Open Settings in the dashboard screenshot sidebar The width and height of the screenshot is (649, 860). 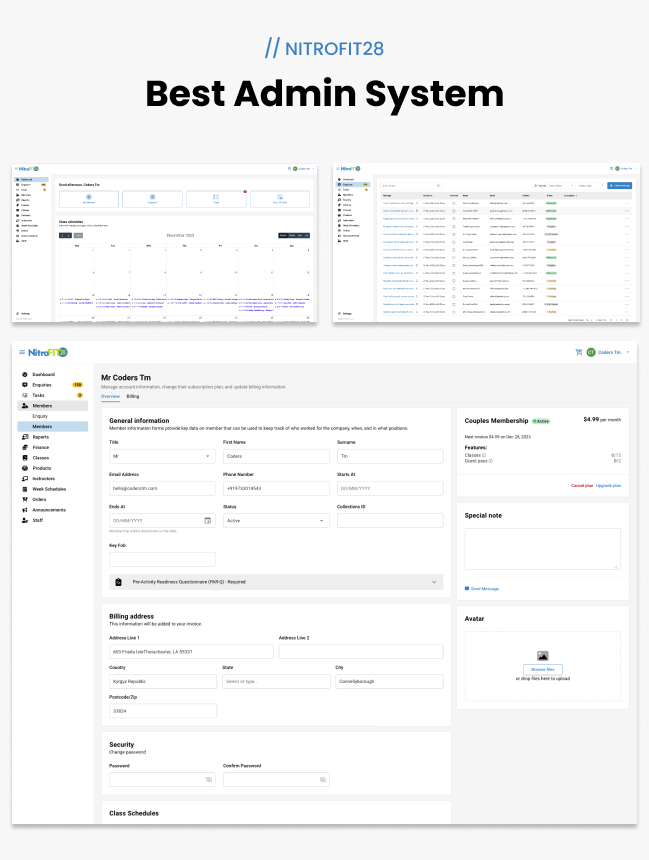click(x=25, y=314)
